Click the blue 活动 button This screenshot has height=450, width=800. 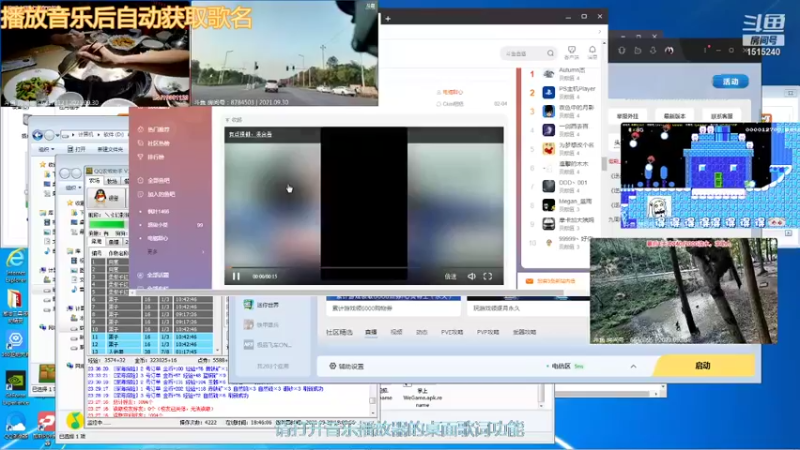[730, 82]
